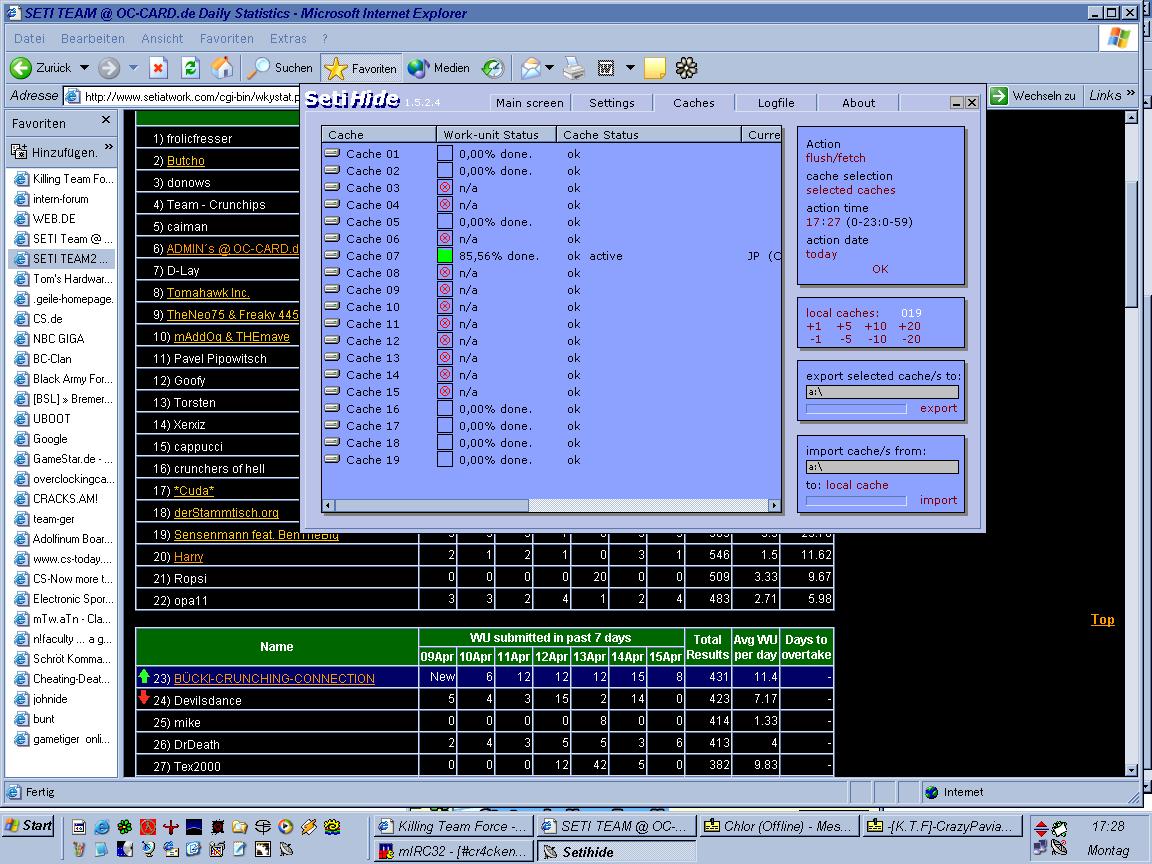This screenshot has width=1152, height=864.
Task: Click OK in the Action panel
Action: point(880,269)
